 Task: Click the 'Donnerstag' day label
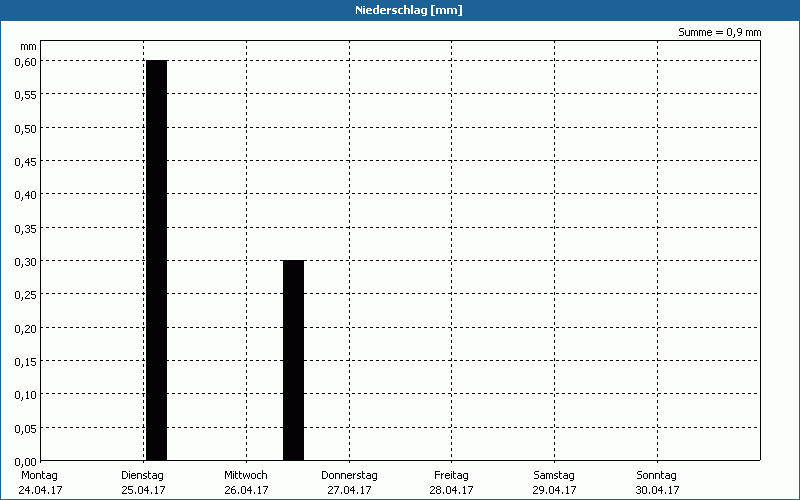click(349, 475)
